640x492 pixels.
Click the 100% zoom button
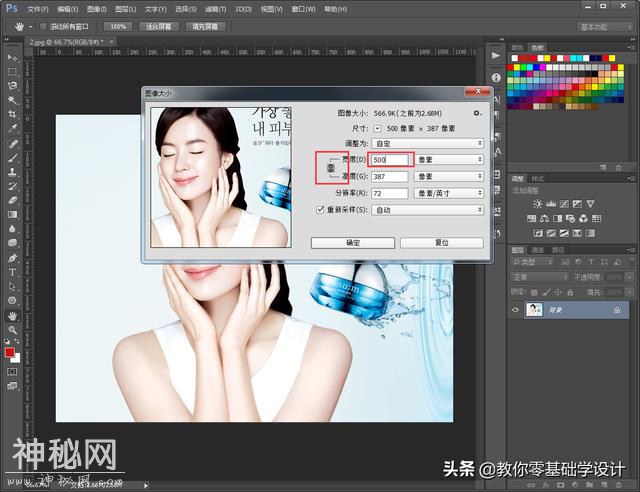point(118,27)
